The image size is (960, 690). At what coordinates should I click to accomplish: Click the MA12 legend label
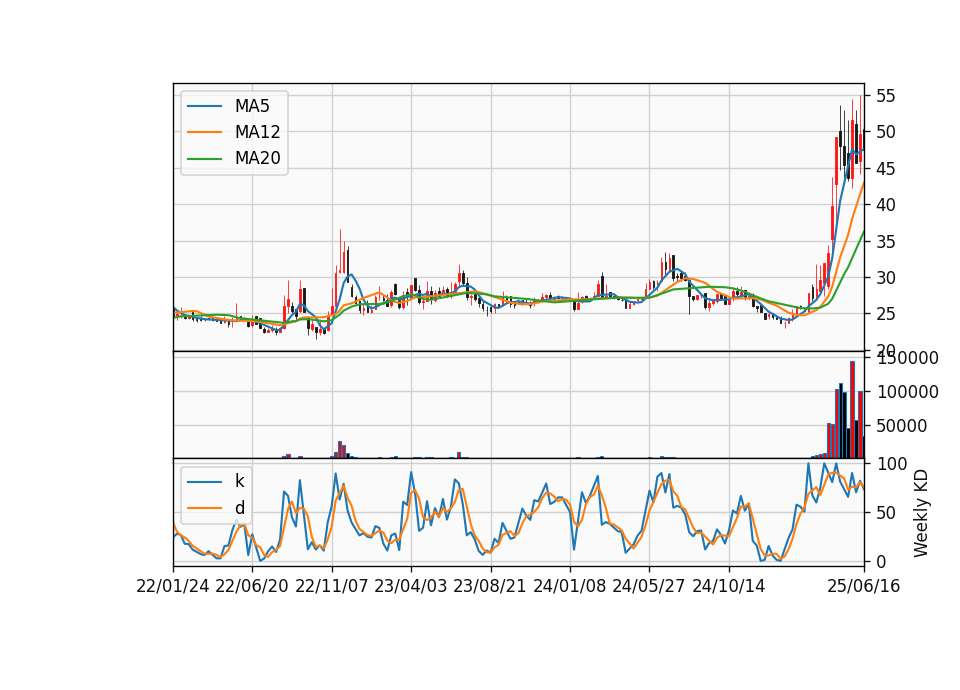tap(258, 132)
